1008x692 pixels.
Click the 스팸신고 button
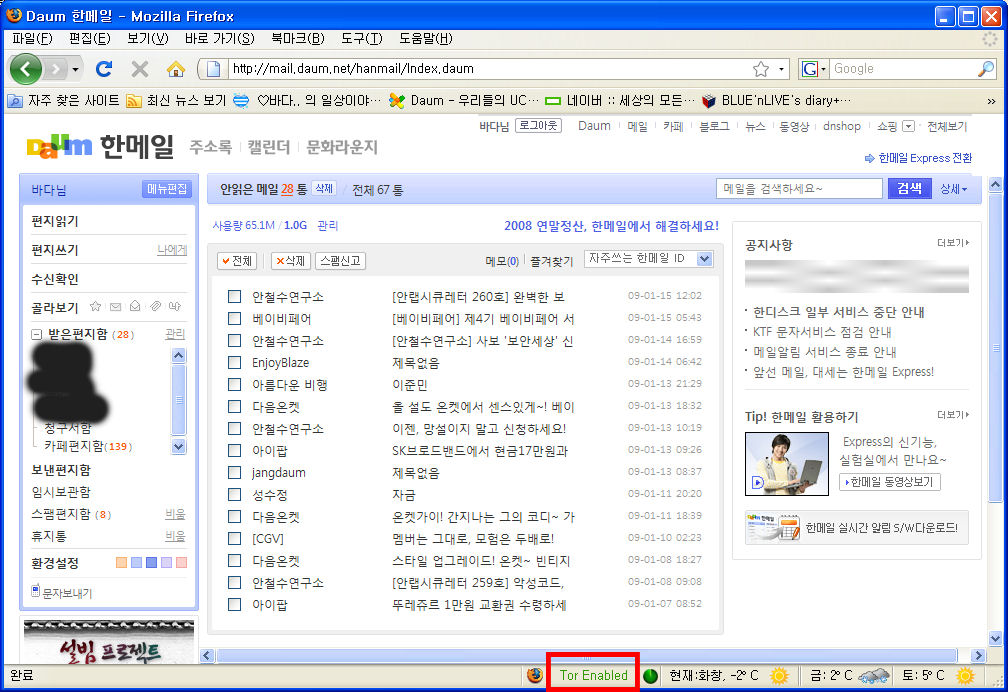pyautogui.click(x=340, y=260)
